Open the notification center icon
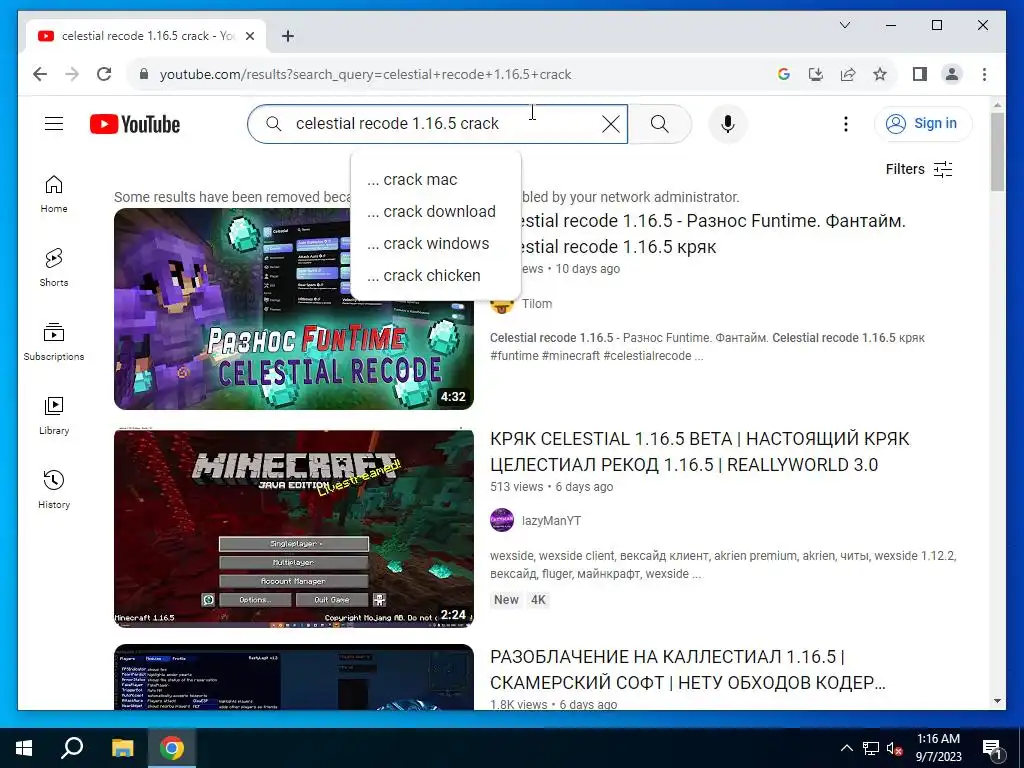This screenshot has width=1024, height=768. 993,748
